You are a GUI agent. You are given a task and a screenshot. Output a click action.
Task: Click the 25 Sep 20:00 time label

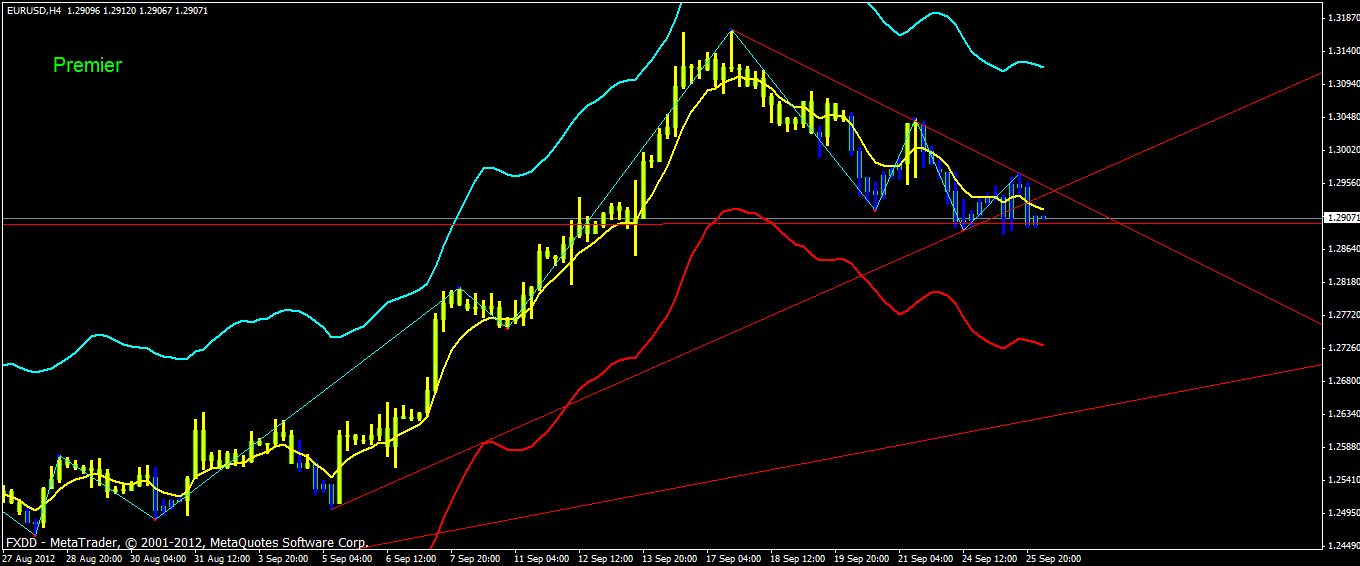click(1052, 558)
